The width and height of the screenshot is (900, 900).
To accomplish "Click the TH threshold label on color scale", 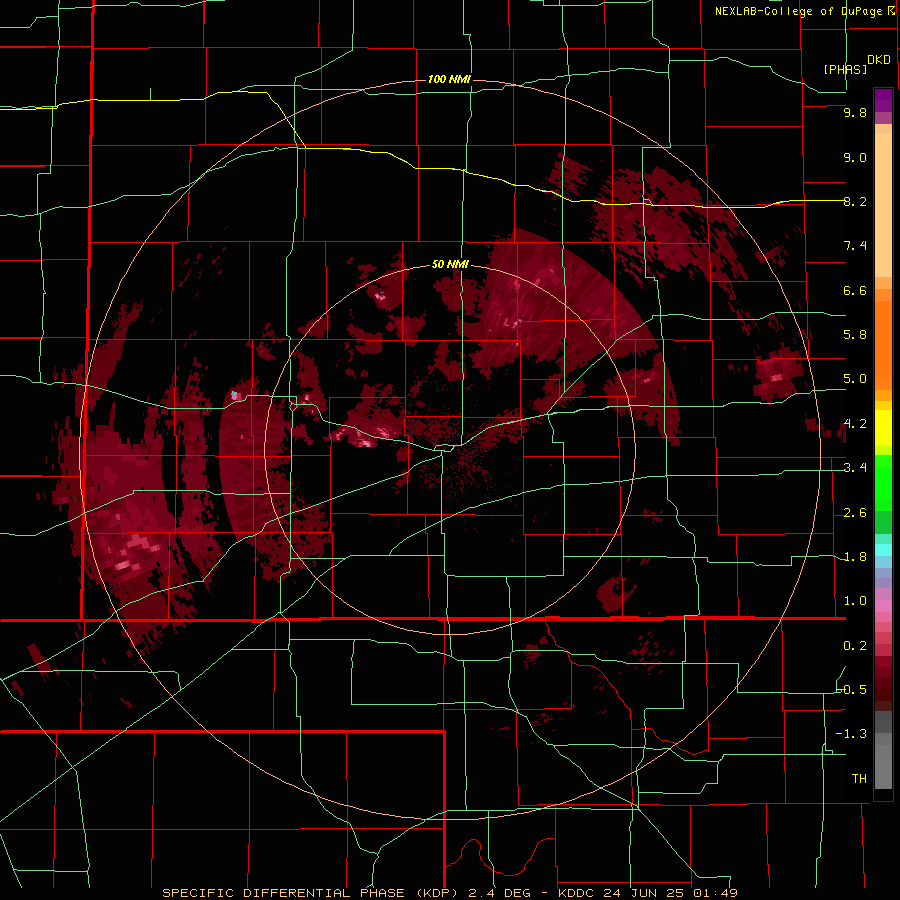I will [x=859, y=779].
